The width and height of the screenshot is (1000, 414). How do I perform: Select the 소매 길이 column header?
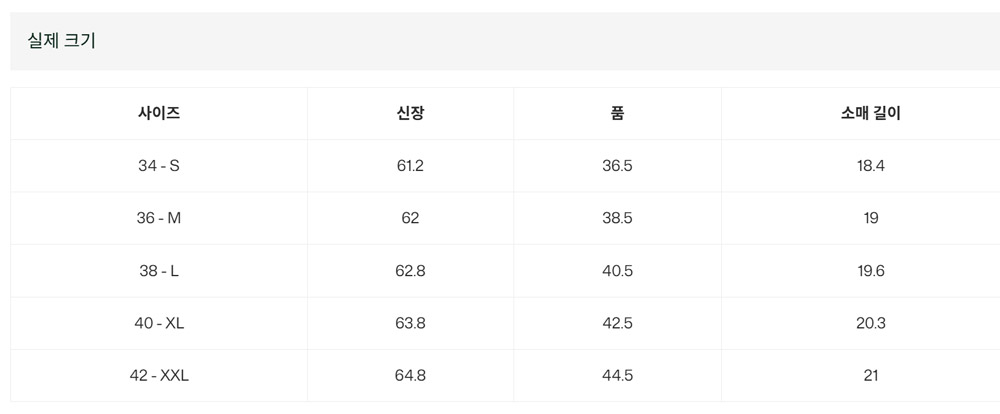[x=871, y=114]
